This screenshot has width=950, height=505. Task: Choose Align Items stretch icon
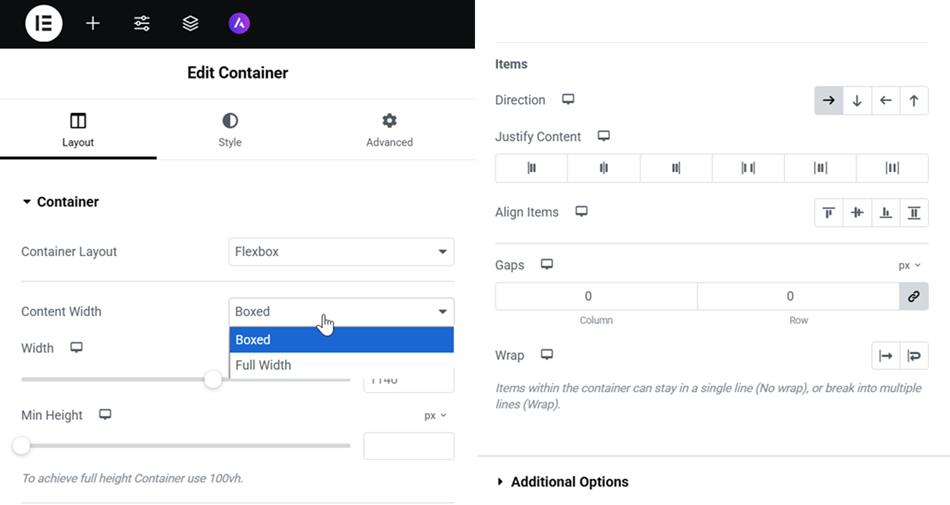click(x=914, y=213)
